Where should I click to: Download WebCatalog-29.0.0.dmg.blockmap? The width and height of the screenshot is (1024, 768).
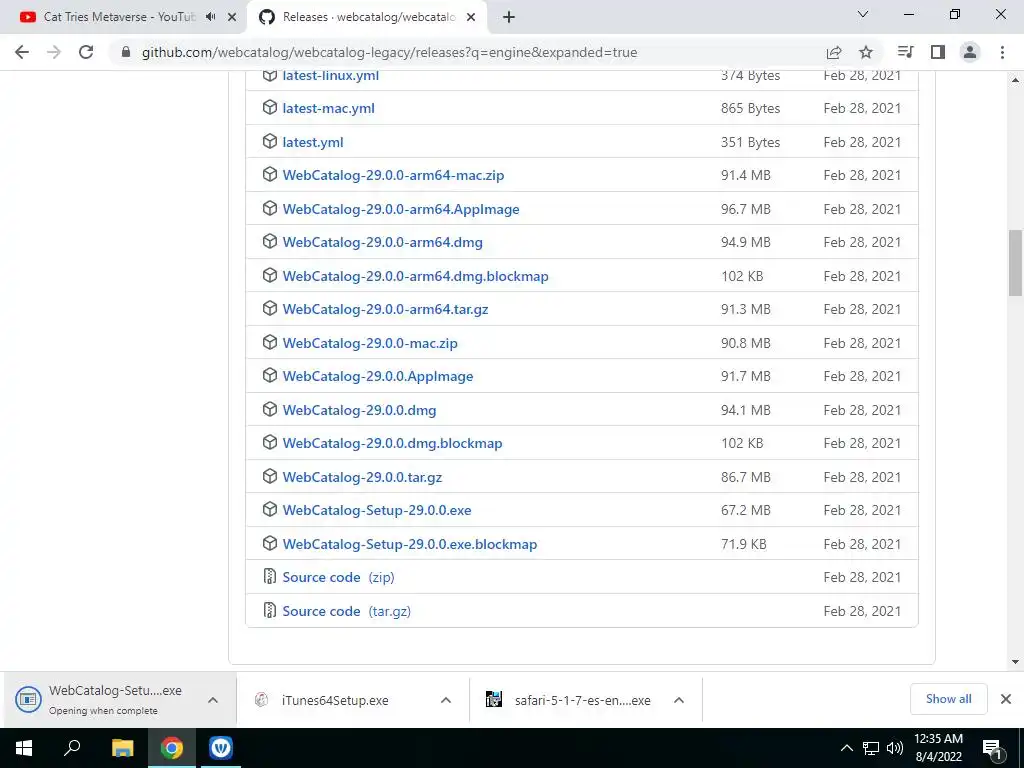[392, 443]
